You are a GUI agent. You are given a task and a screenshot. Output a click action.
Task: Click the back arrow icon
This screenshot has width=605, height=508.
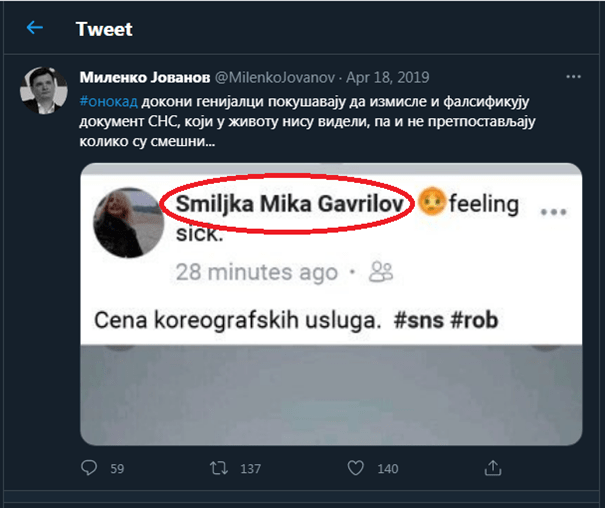coord(35,28)
